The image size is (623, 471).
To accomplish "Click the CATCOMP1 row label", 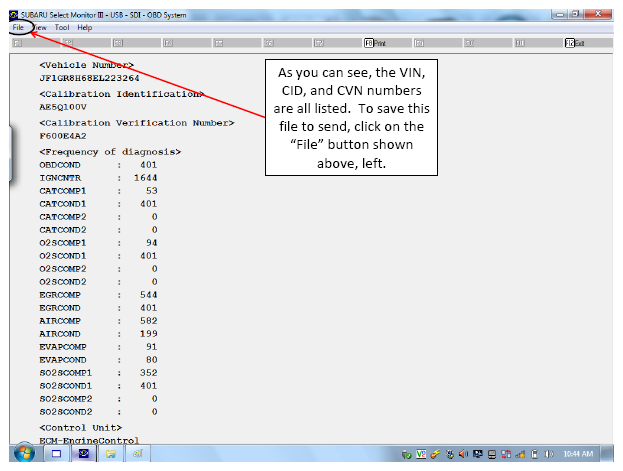I will tap(62, 191).
